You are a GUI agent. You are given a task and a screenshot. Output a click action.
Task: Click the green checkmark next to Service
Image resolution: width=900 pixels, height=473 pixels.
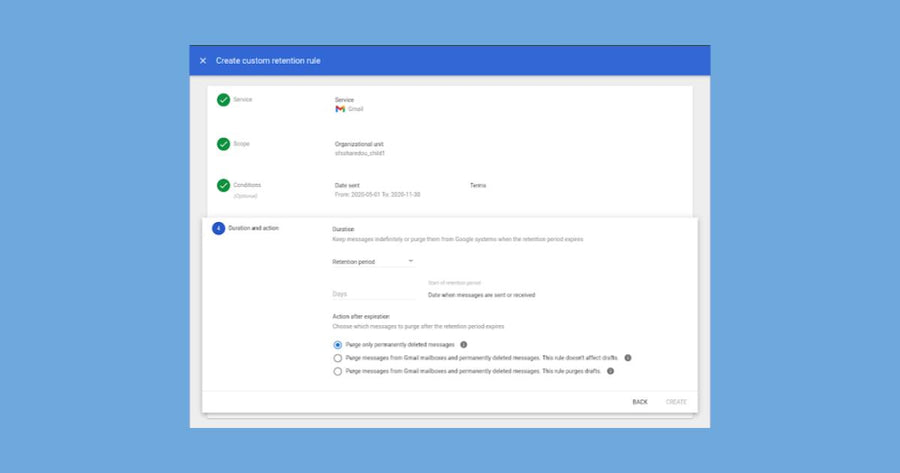(223, 100)
